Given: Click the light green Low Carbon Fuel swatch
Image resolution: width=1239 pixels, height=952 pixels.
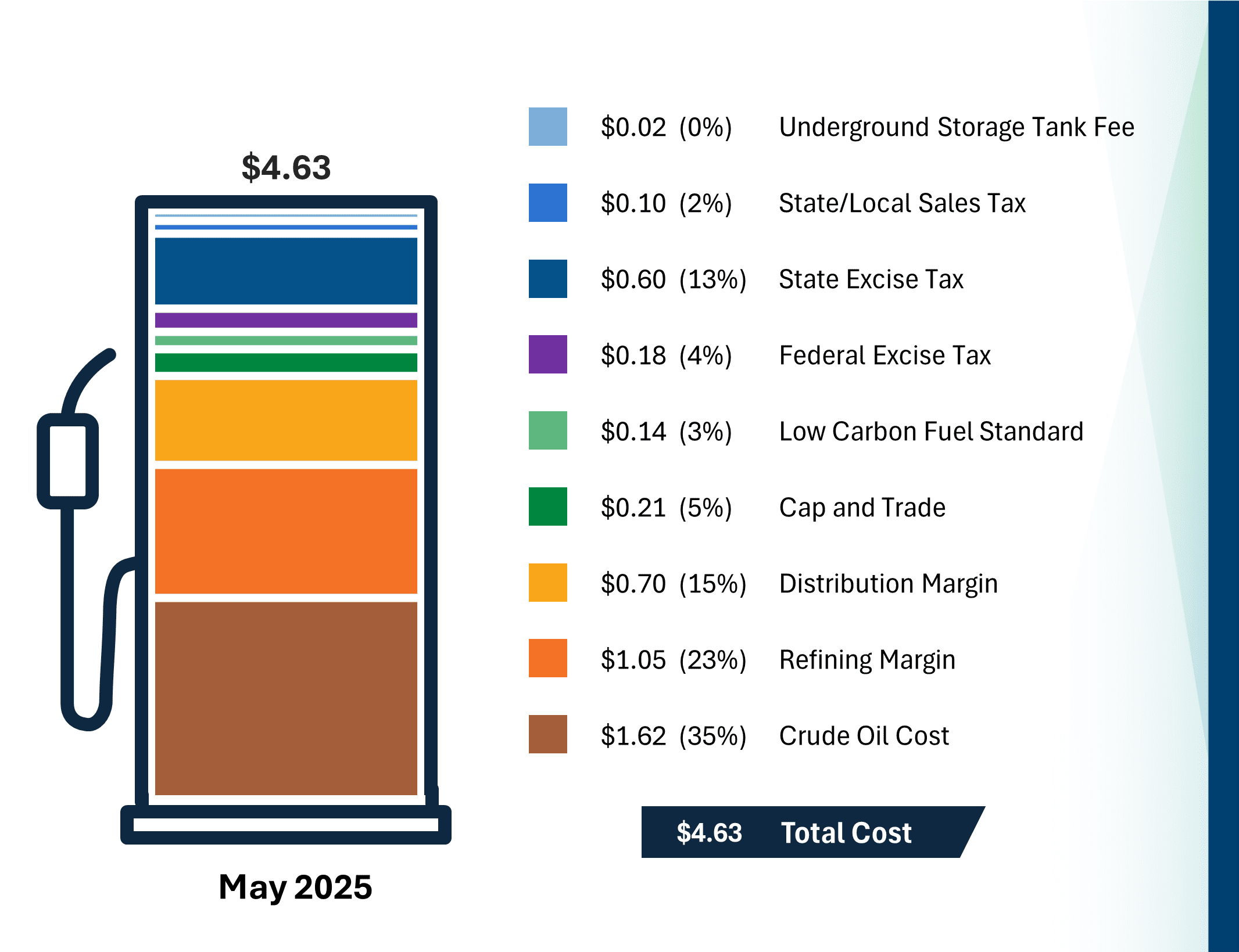Looking at the screenshot, I should point(547,430).
